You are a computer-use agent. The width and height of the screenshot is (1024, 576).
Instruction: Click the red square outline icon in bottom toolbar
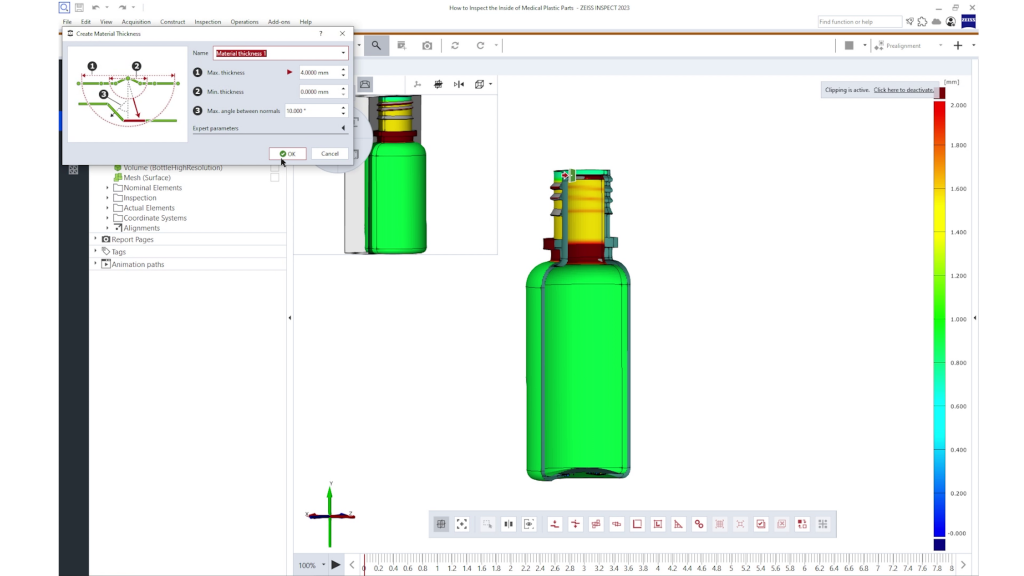637,524
